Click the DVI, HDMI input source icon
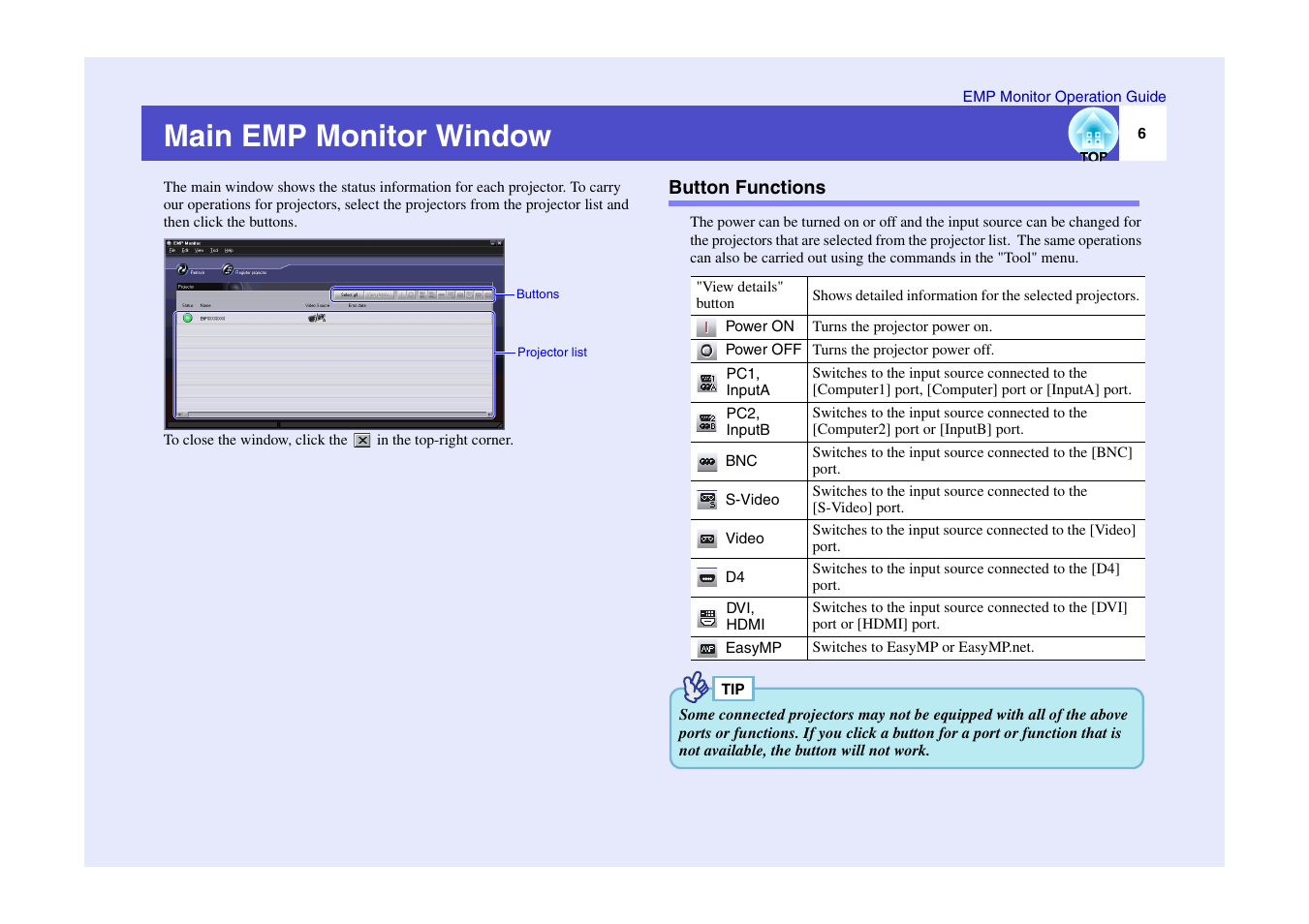The width and height of the screenshot is (1309, 924). point(707,617)
